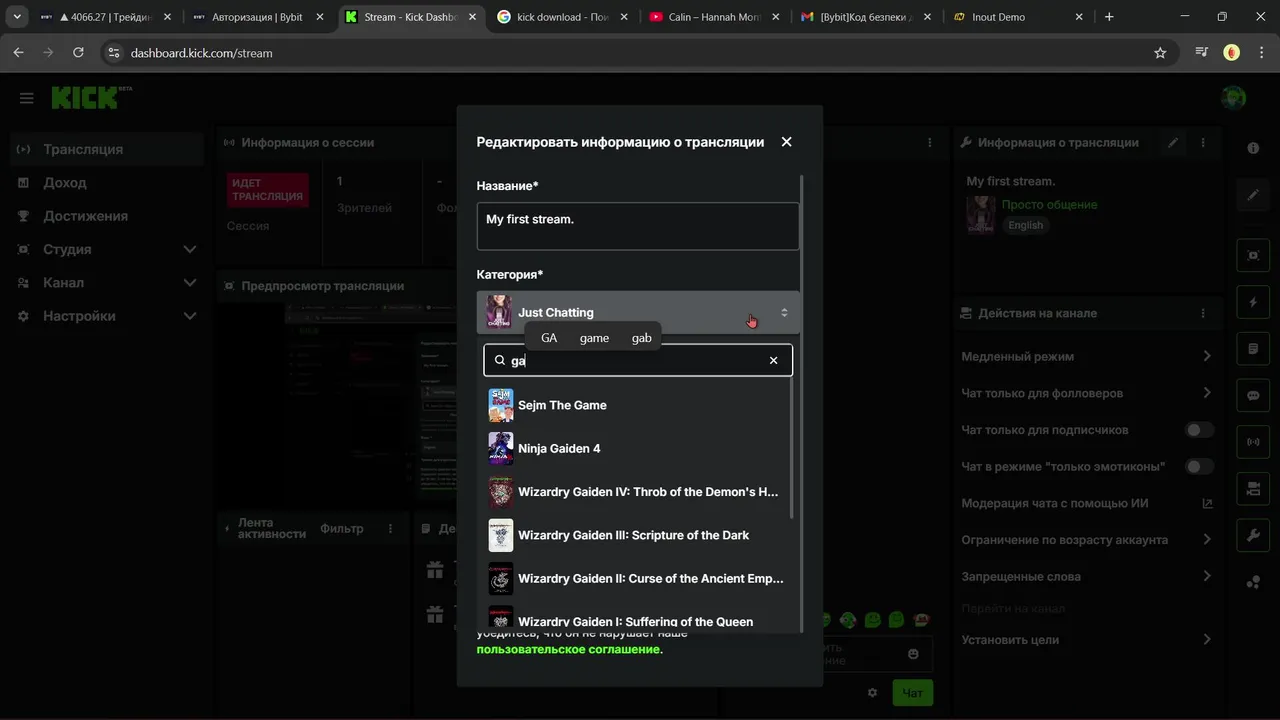The image size is (1280, 720).
Task: Select Wizardry Gaiden III: Scripture of the Dark
Action: pyautogui.click(x=637, y=535)
